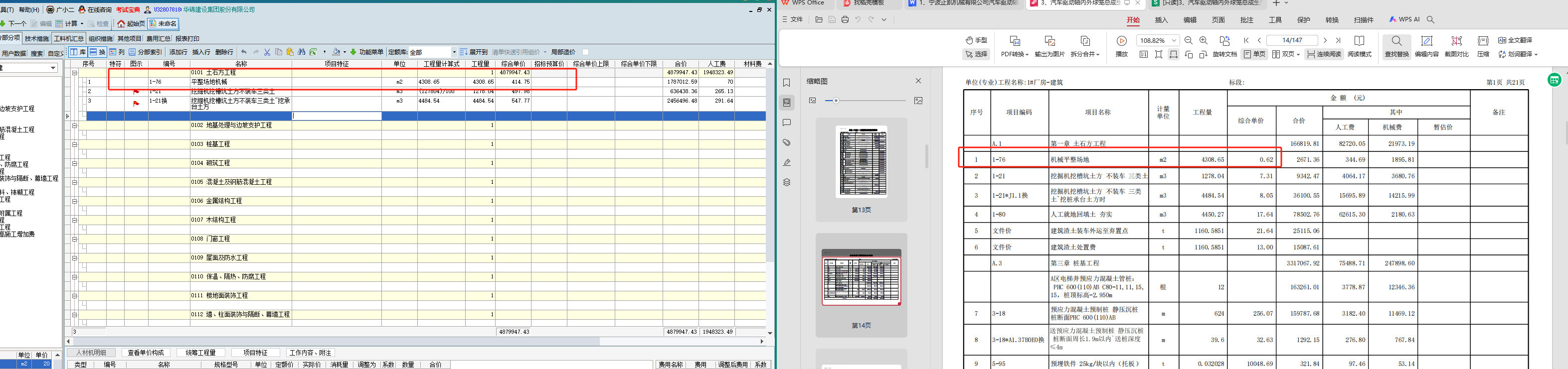Click the actual size 1:1 icon in WPS
This screenshot has width=1568, height=369.
tap(1143, 54)
